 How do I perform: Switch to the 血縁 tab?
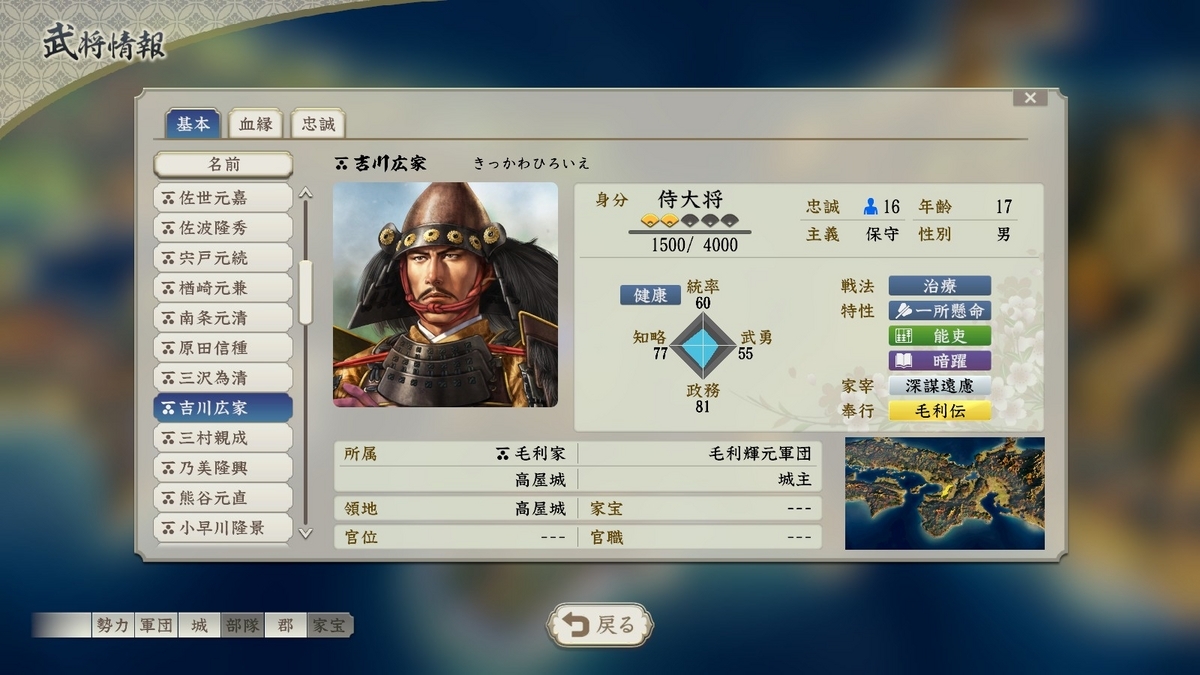(255, 124)
